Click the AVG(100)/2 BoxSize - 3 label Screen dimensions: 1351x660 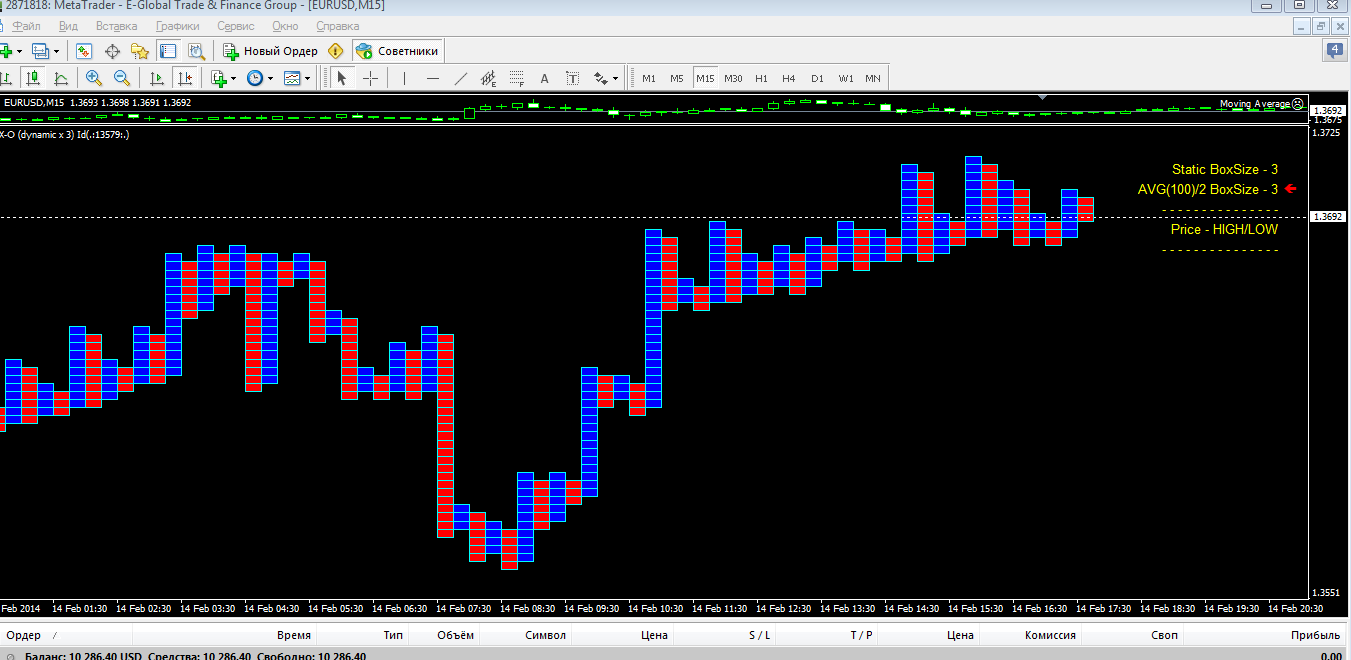(x=1208, y=189)
